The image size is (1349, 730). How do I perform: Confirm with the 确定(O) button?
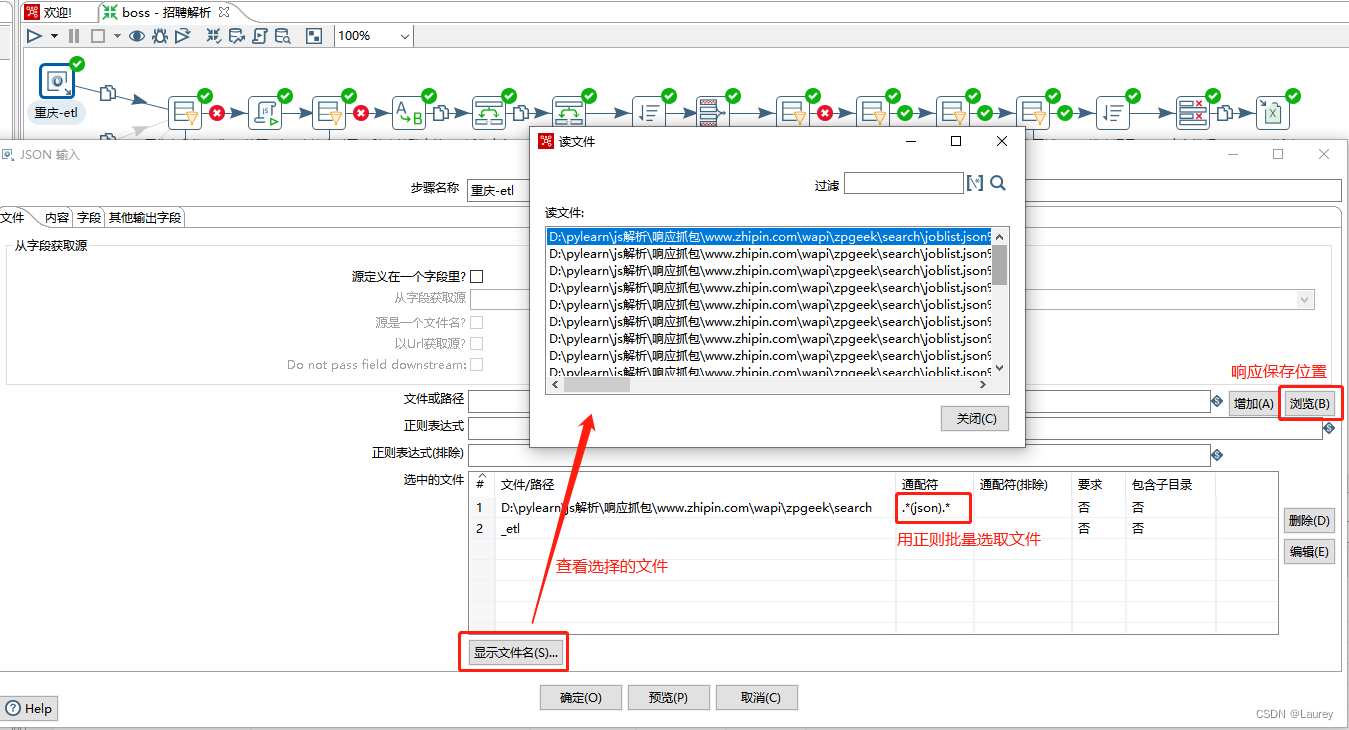[581, 698]
